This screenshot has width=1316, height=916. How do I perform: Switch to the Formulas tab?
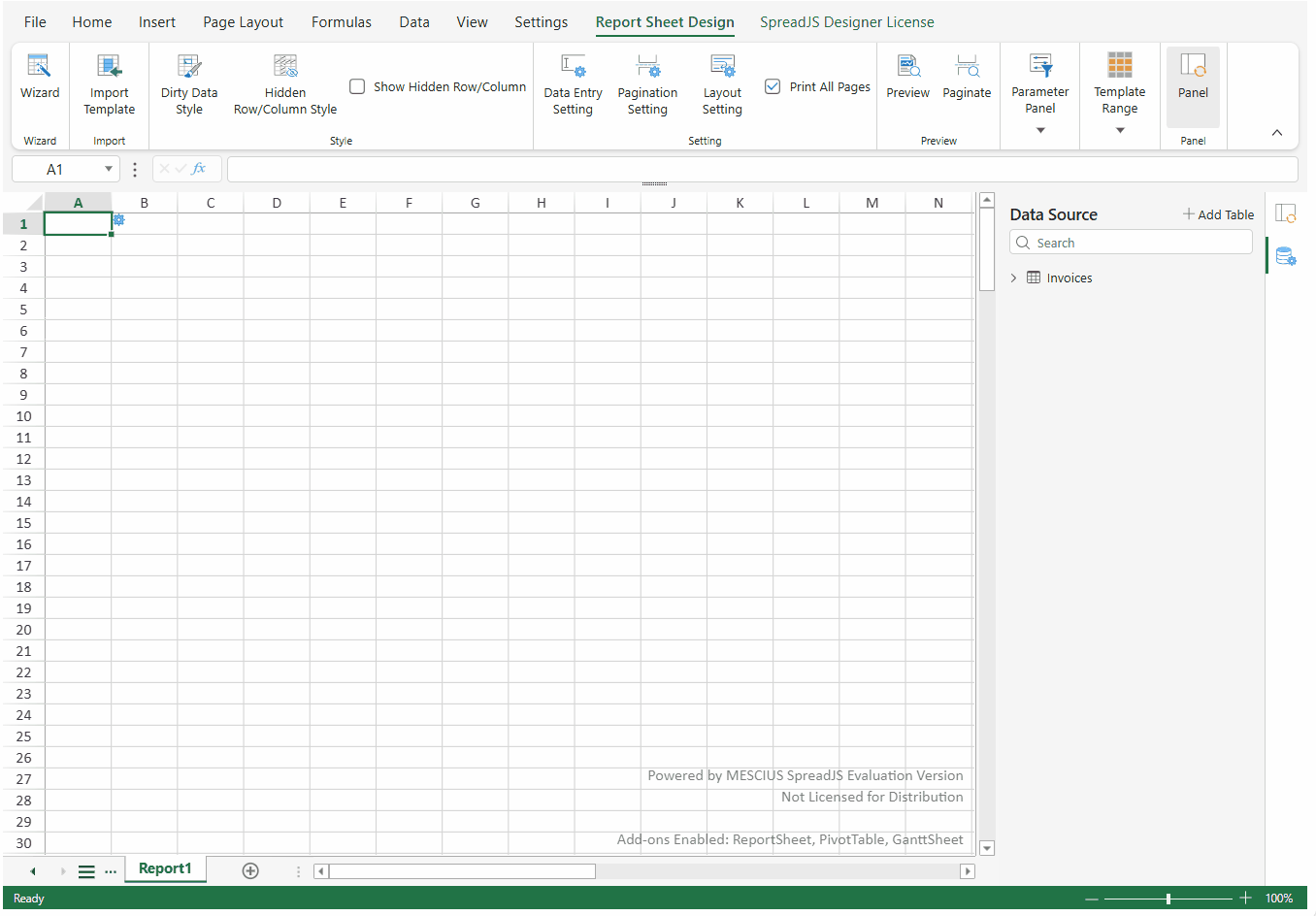(x=341, y=22)
